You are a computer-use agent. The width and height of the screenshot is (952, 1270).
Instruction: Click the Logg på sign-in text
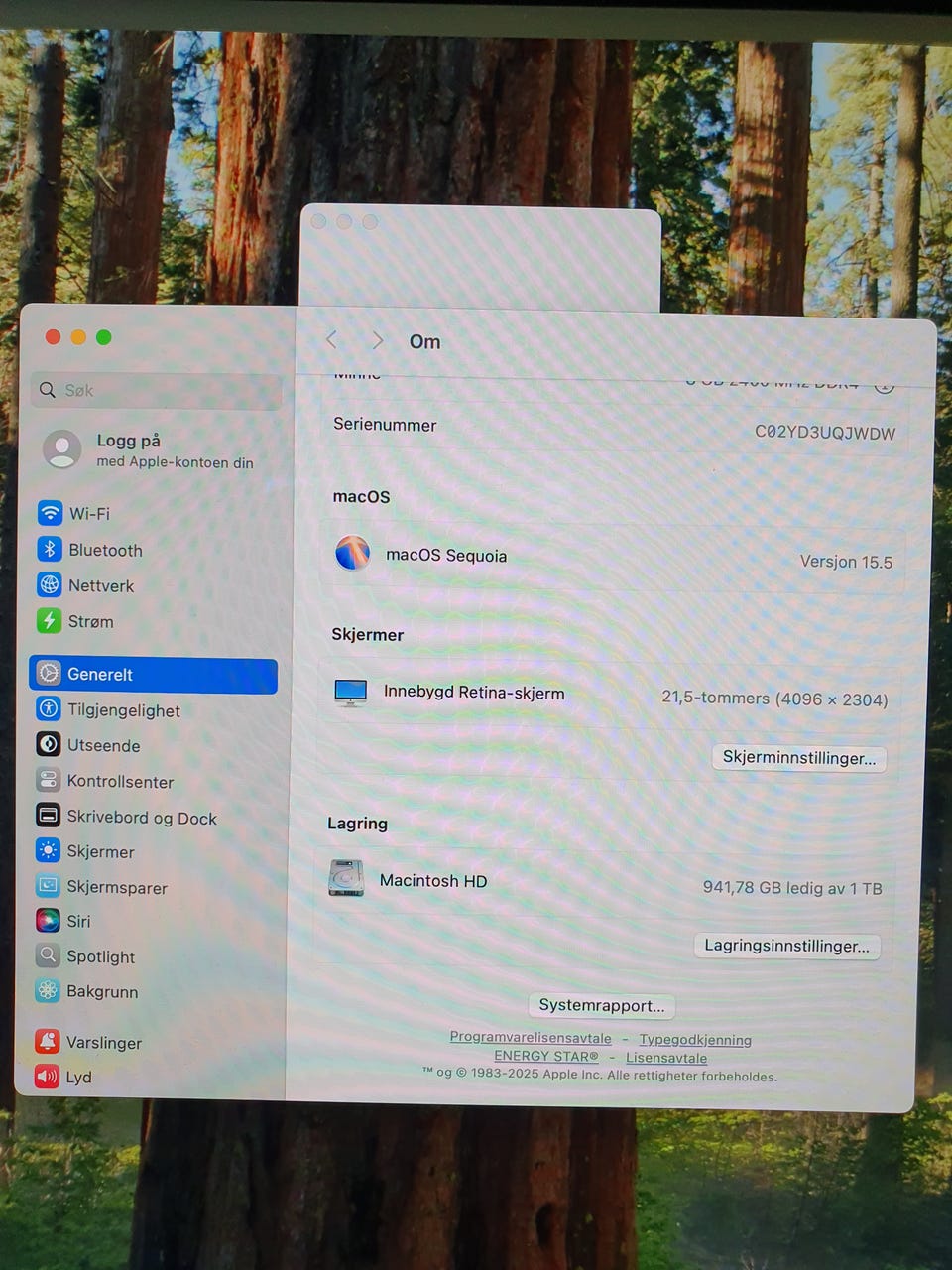[128, 441]
